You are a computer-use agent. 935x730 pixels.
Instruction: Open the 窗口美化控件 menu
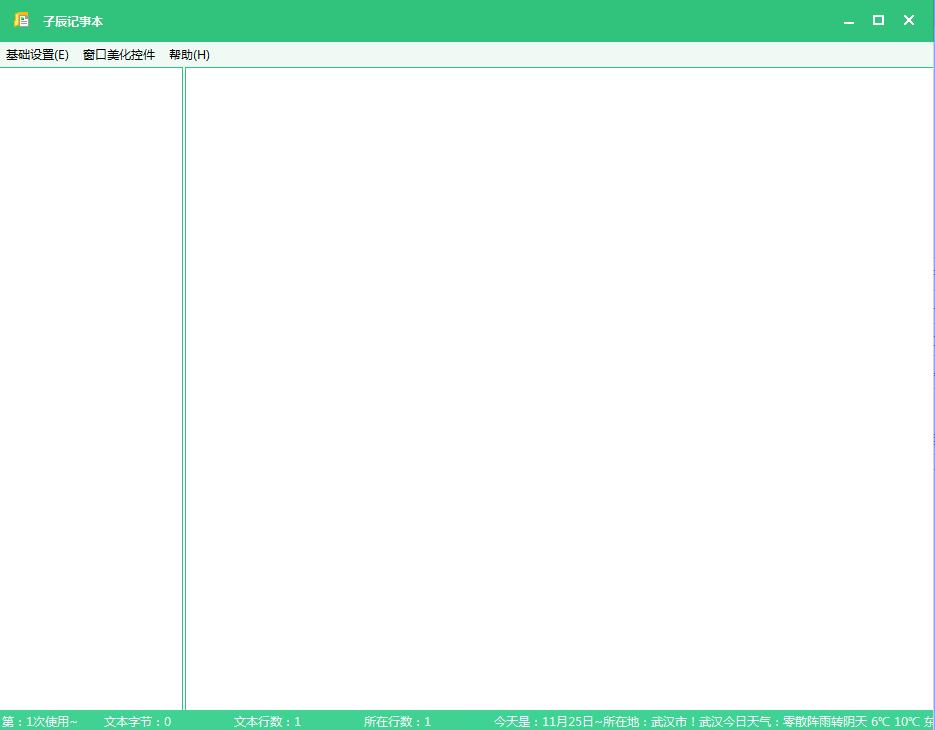click(119, 55)
